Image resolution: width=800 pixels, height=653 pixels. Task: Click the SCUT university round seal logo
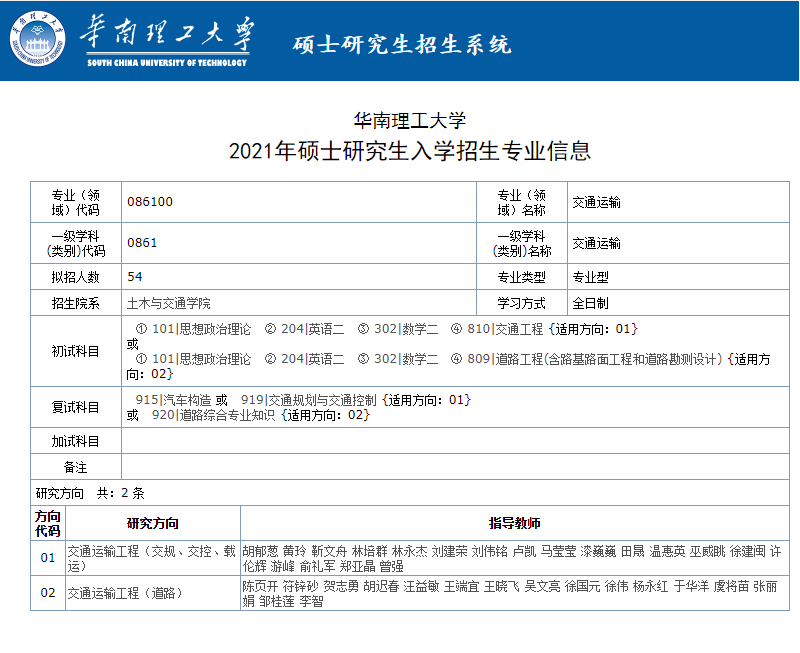38,39
